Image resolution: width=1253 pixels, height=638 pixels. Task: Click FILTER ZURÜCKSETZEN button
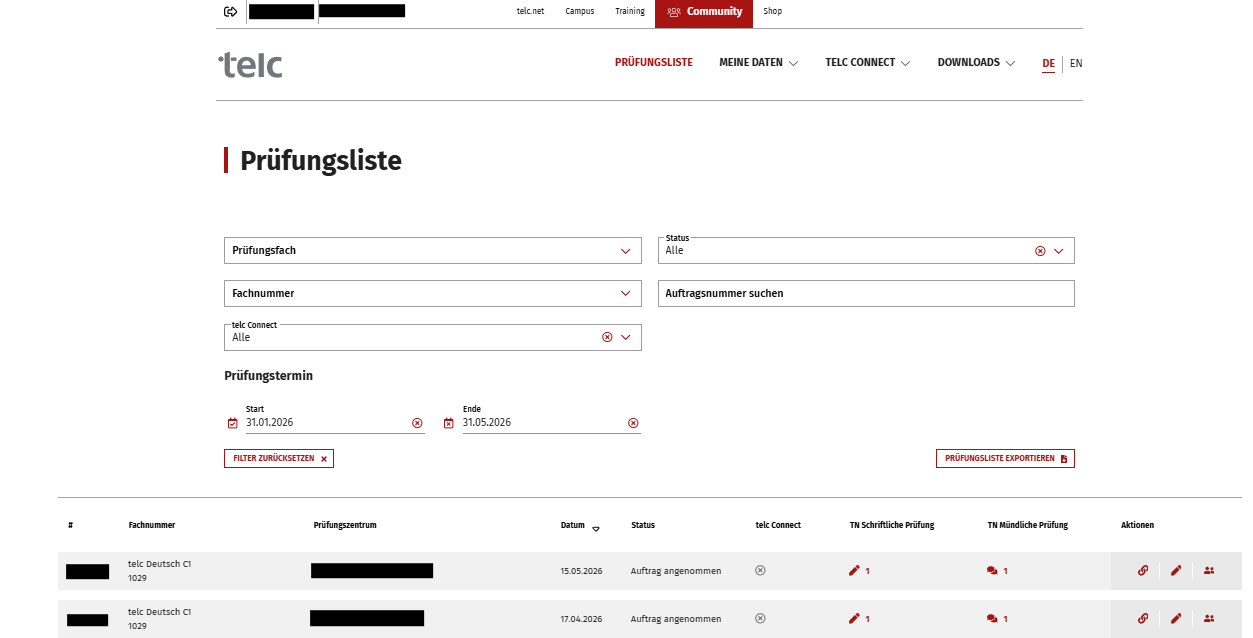(279, 458)
